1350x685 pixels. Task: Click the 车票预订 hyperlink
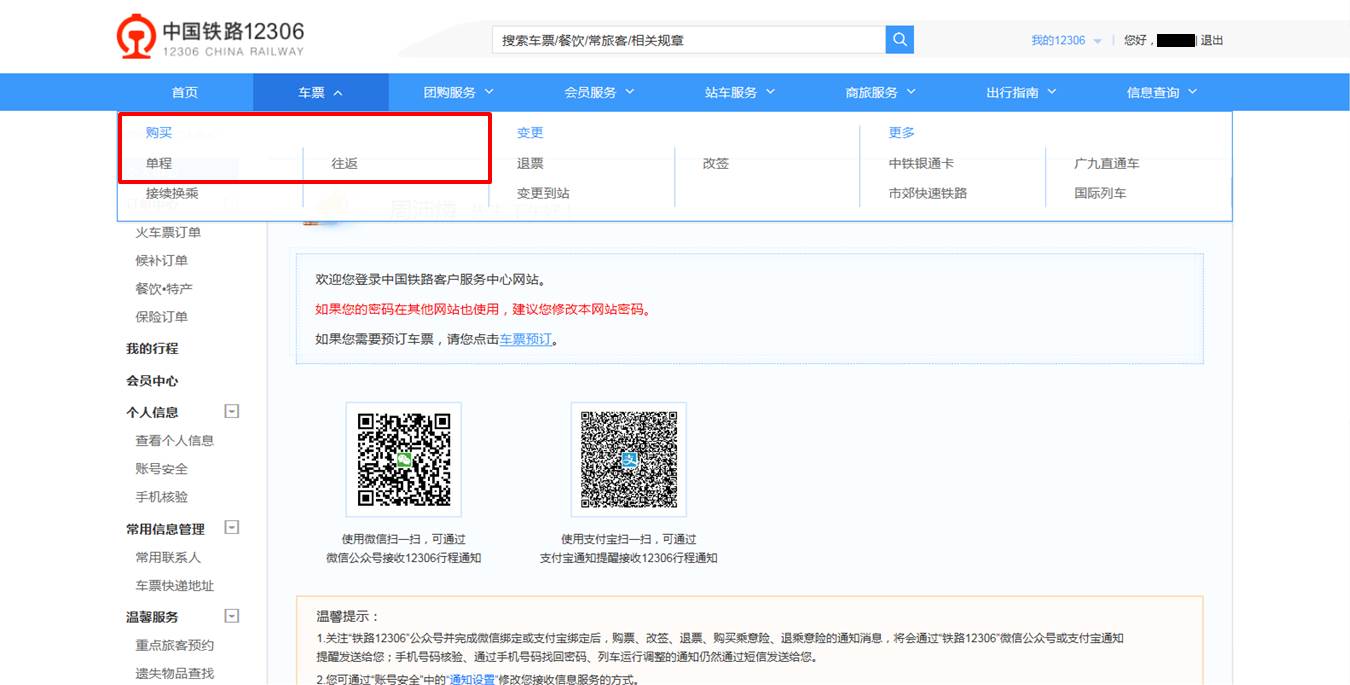tap(526, 340)
